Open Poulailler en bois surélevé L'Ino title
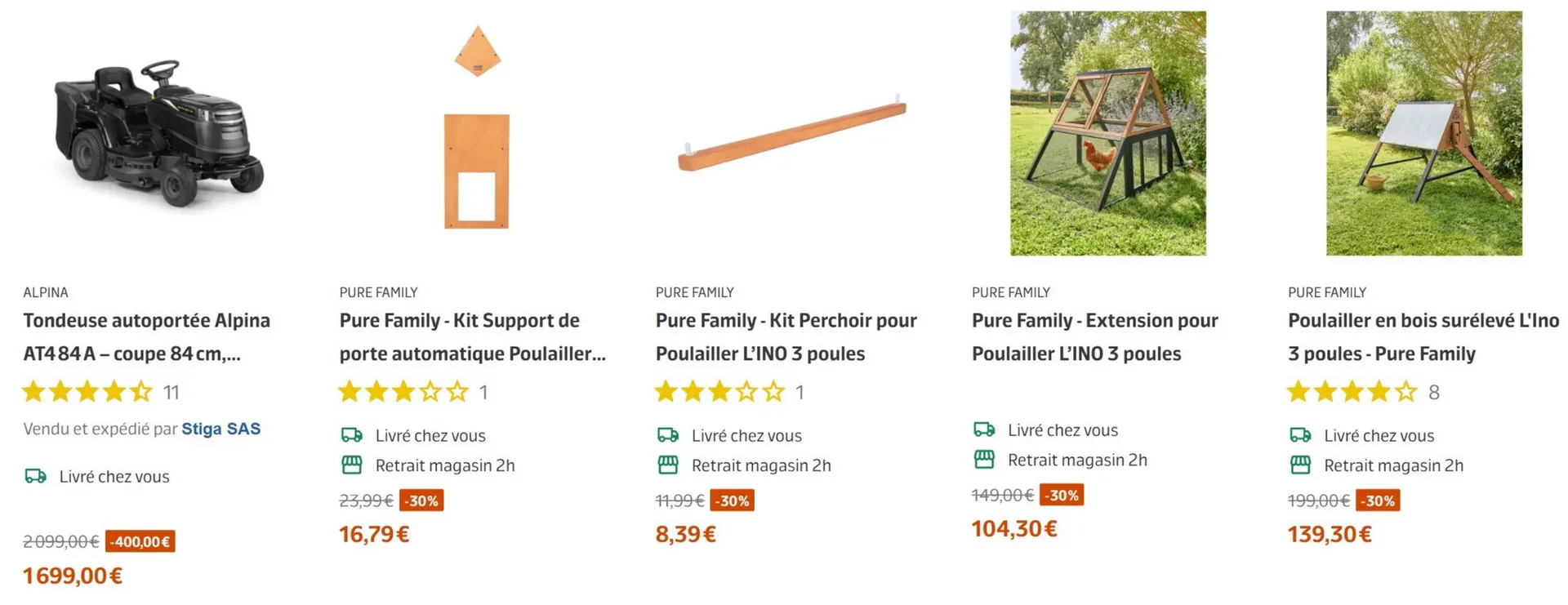 [x=1423, y=336]
